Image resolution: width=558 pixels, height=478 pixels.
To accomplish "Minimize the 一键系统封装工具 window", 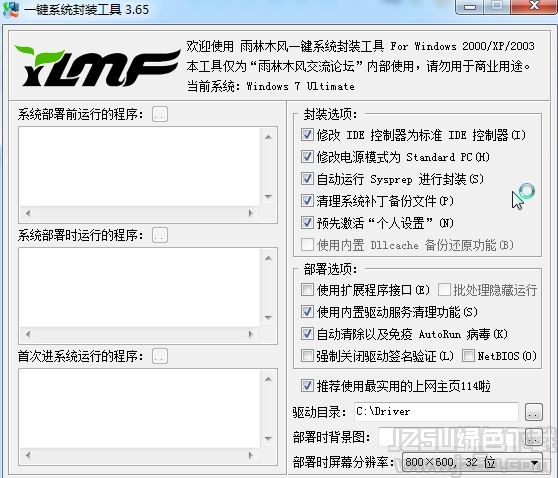I will pos(469,6).
